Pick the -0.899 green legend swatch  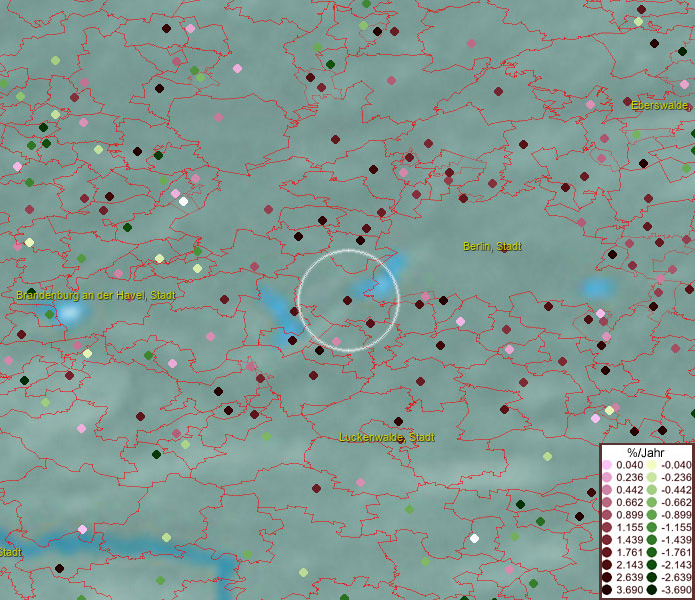(x=652, y=515)
